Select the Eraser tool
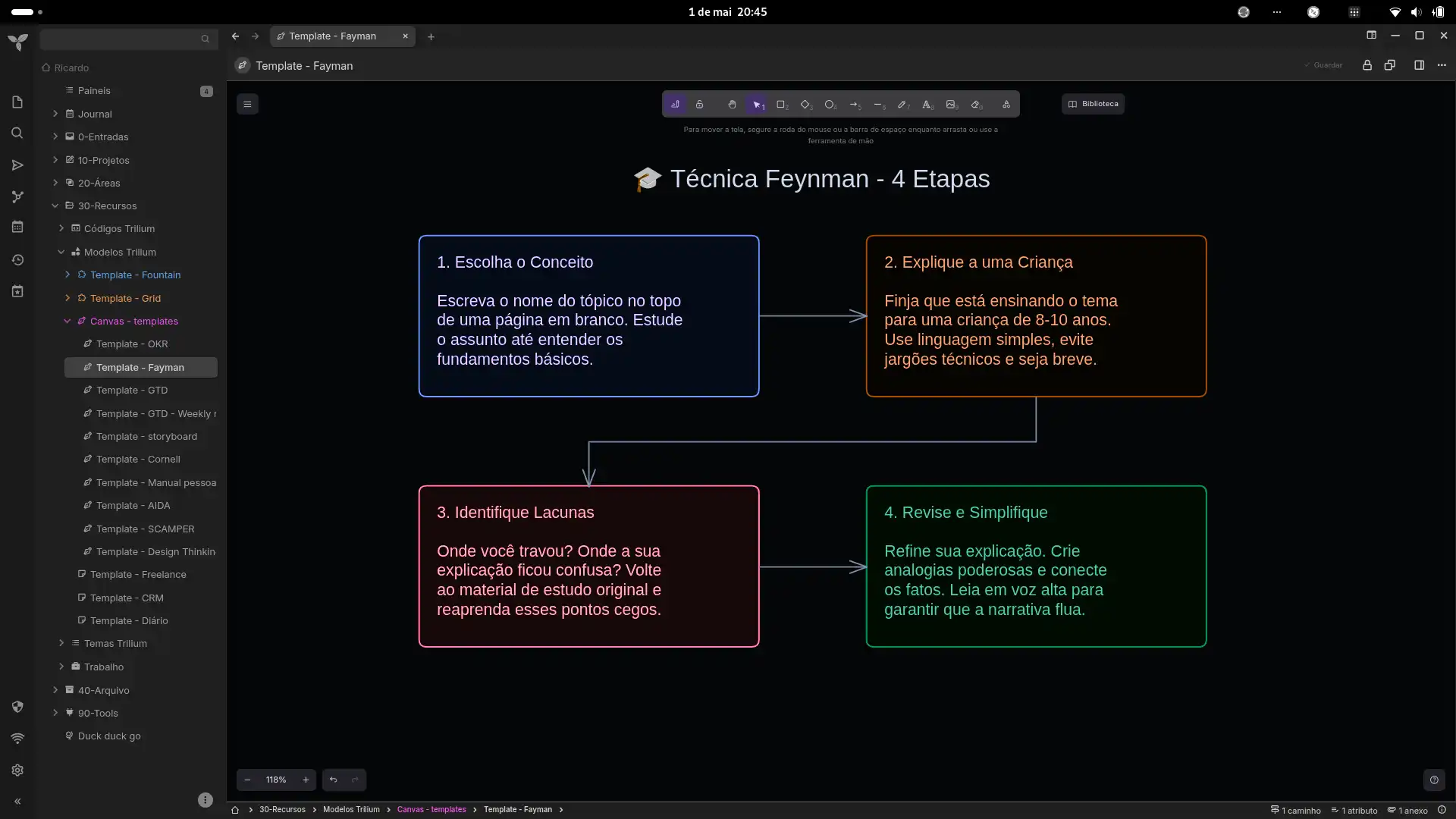1456x819 pixels. click(x=977, y=105)
